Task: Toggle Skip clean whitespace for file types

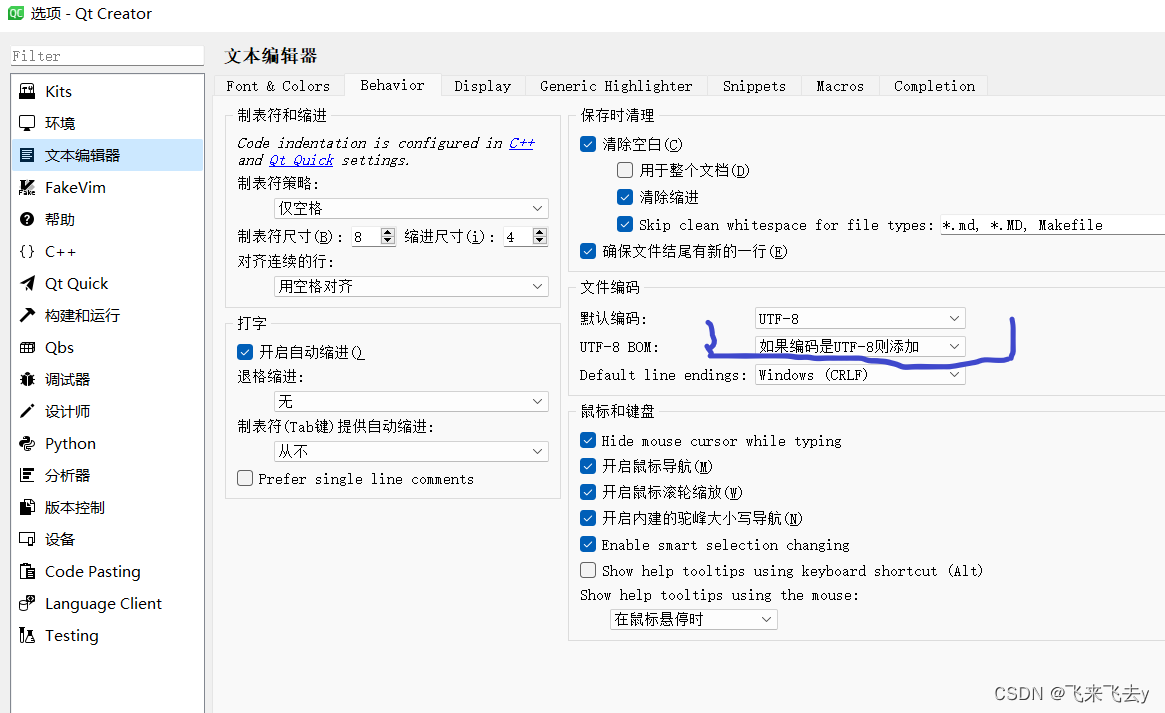Action: pos(625,224)
